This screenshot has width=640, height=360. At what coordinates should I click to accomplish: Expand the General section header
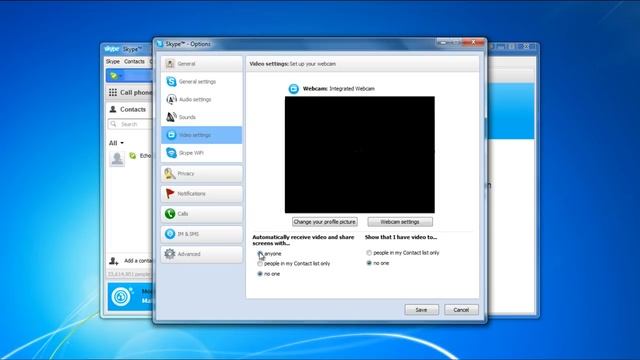[202, 64]
